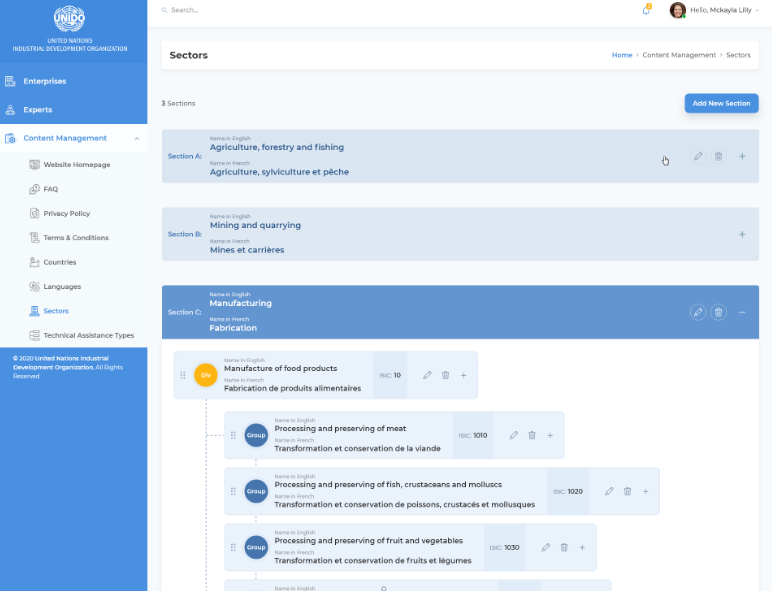Edit the Manufacture of food products division
This screenshot has height=591, width=772.
click(427, 375)
